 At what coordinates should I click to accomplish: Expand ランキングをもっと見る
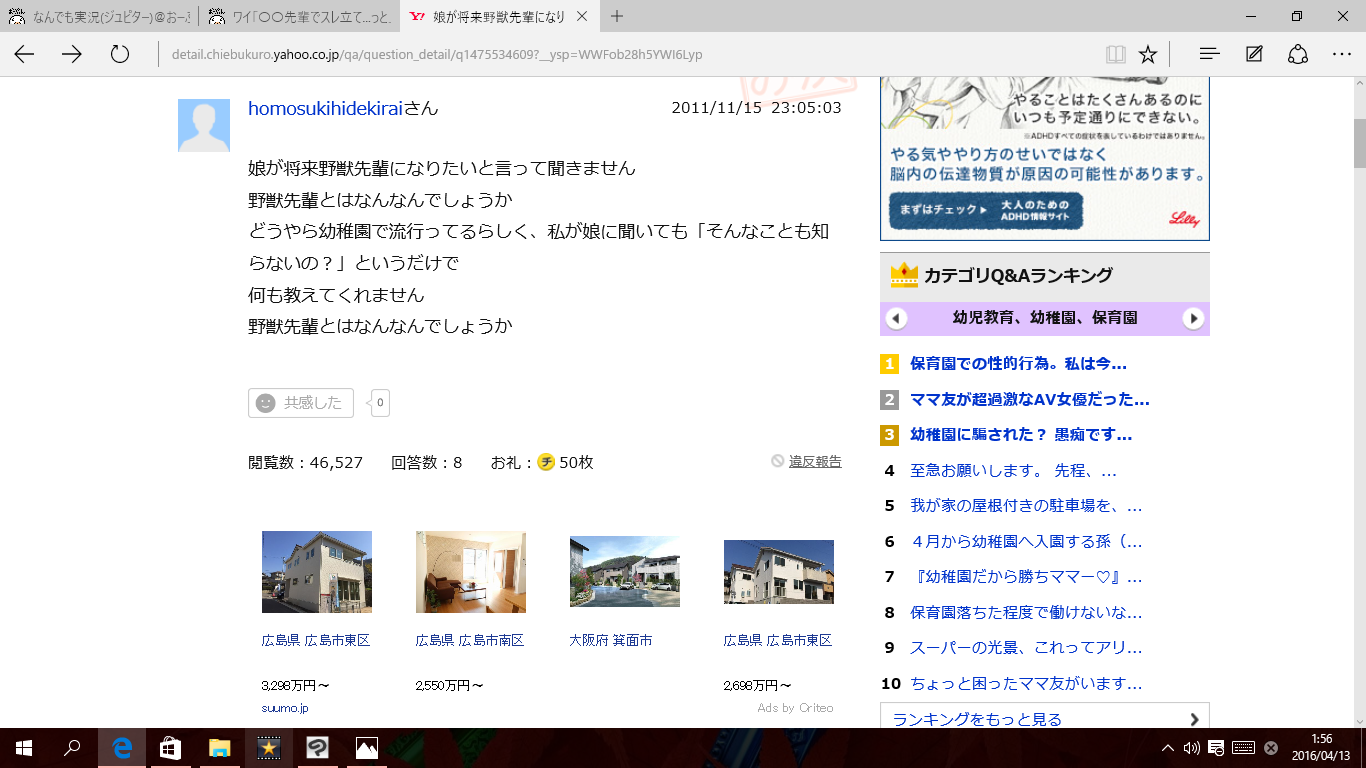tap(1044, 718)
